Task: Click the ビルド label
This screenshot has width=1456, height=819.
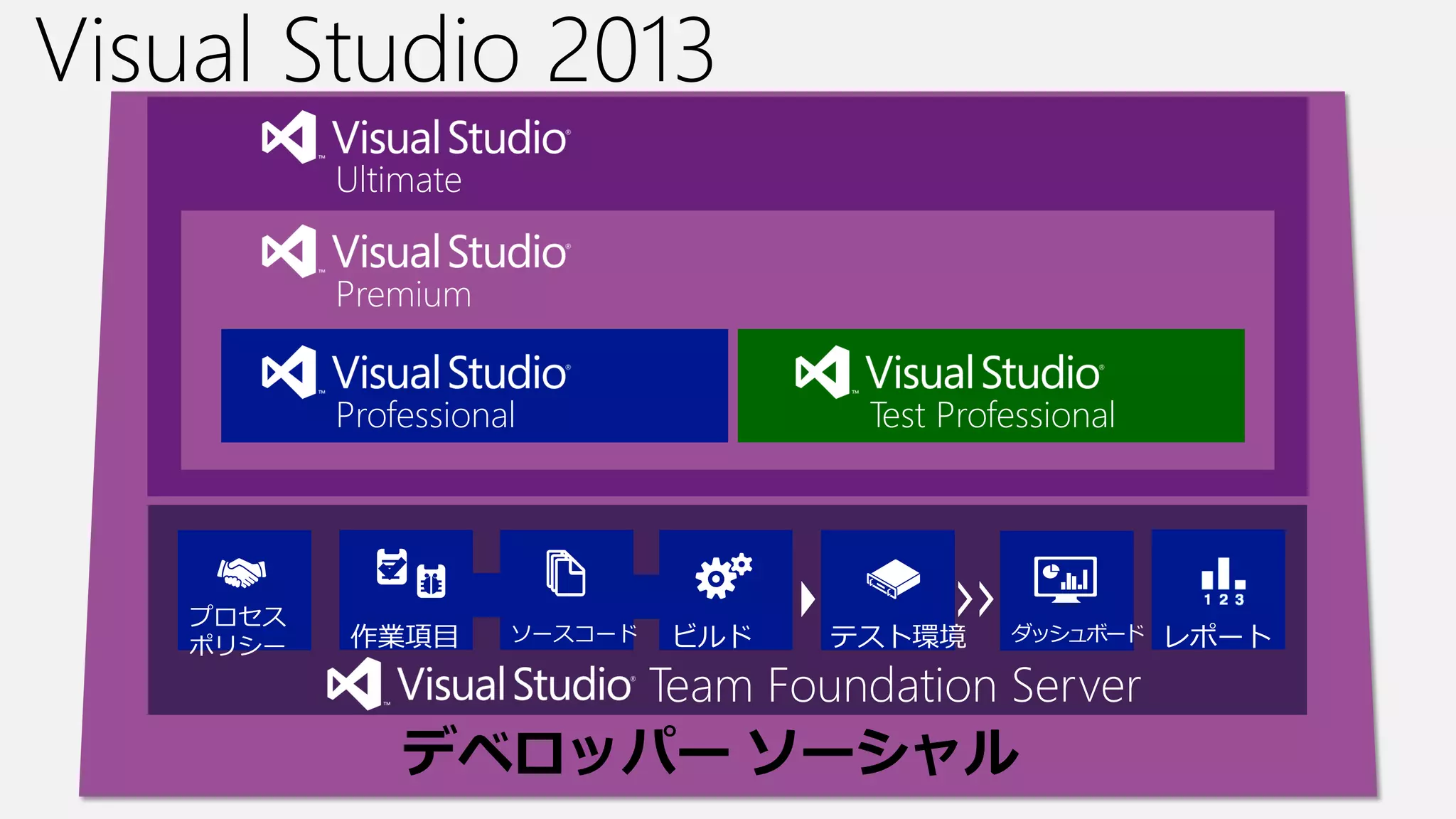Action: pos(712,636)
